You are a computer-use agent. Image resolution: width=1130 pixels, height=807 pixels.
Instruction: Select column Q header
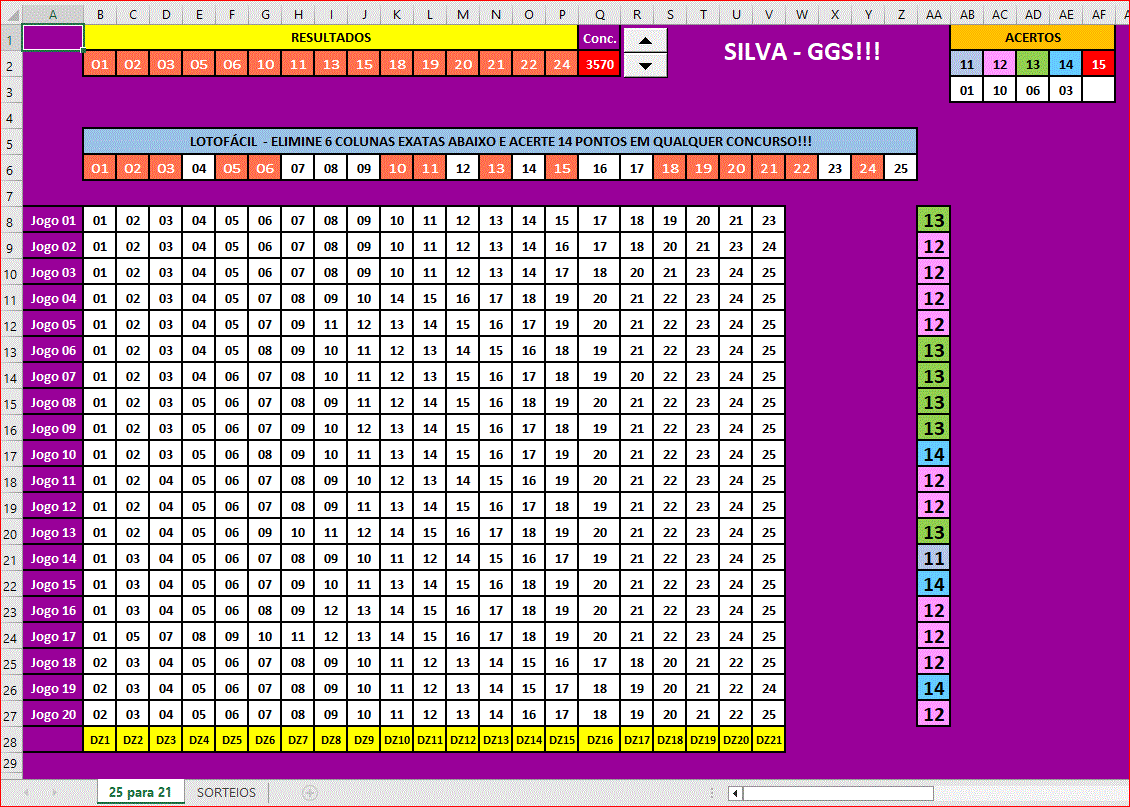599,13
